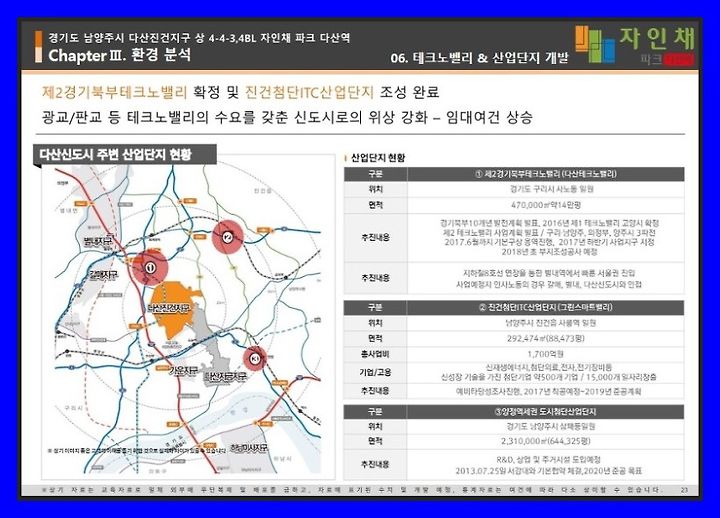The image size is (720, 518).
Task: Click page number "23" in footer
Action: click(684, 490)
